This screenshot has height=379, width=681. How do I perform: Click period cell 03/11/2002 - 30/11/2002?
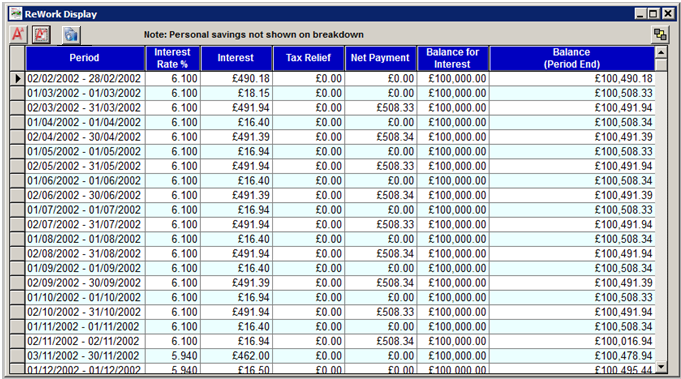click(85, 356)
